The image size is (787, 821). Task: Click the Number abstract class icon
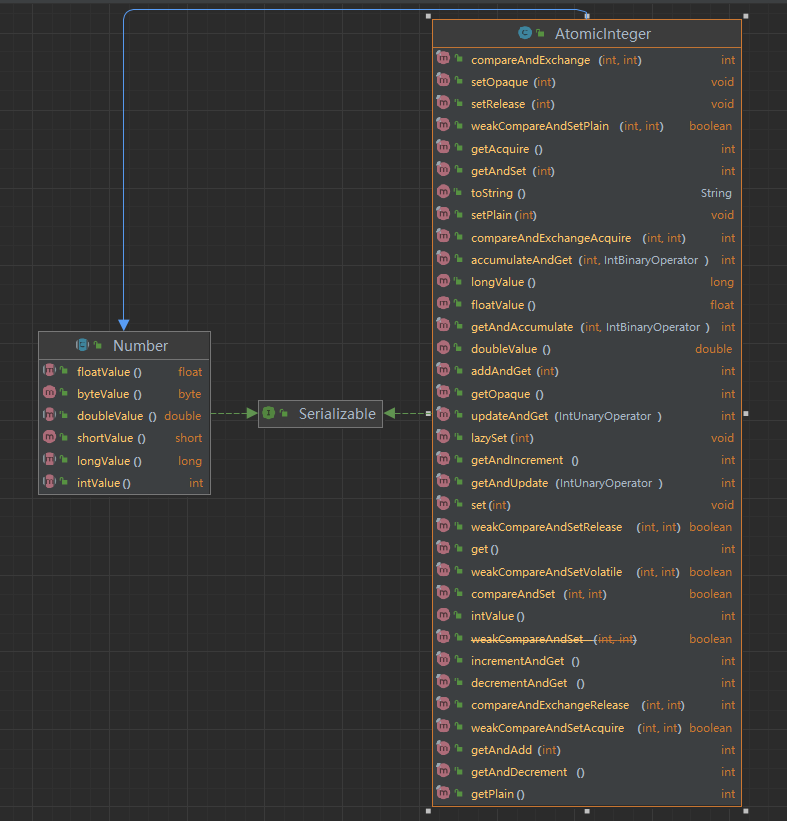tap(83, 346)
